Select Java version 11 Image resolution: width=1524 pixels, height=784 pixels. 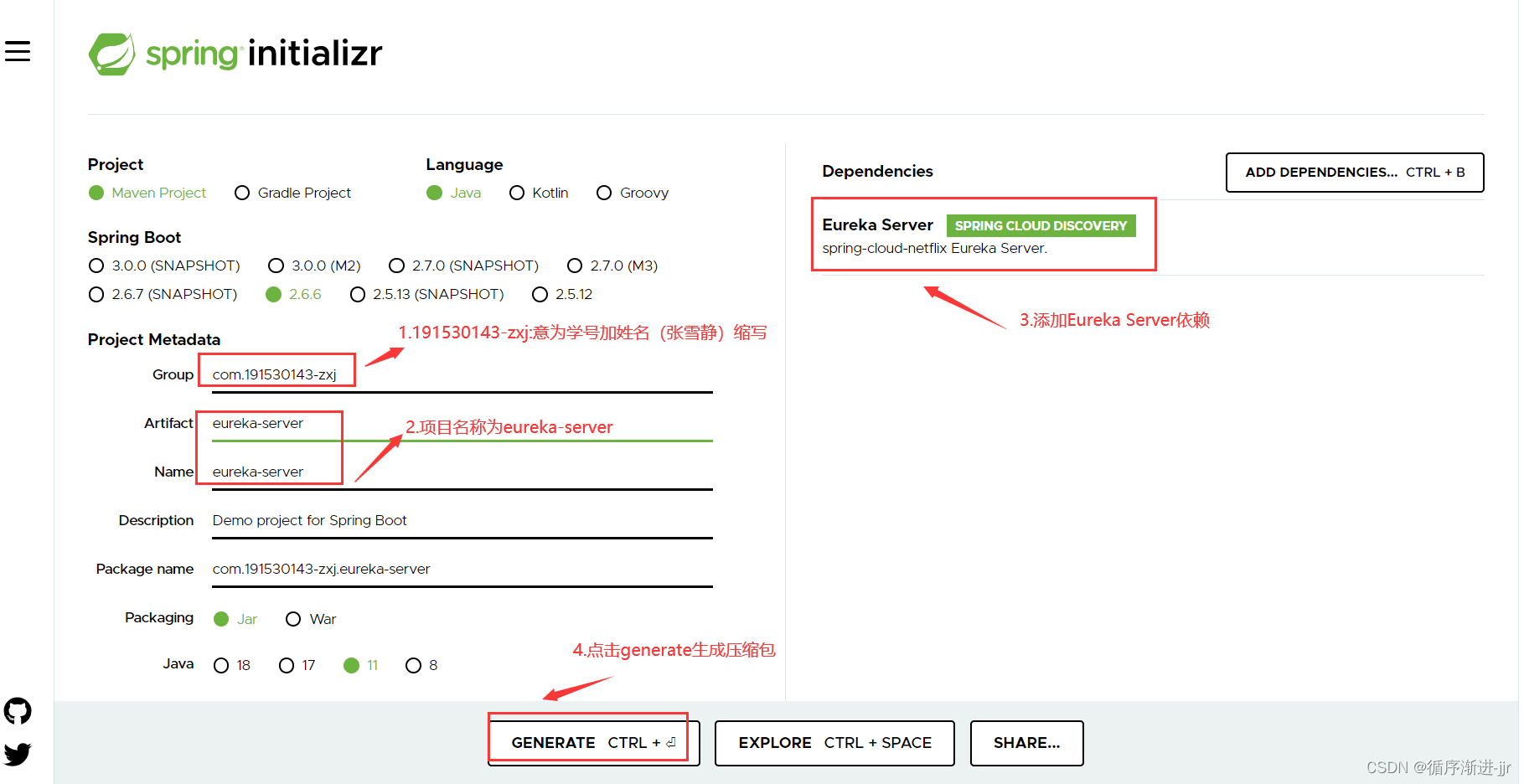tap(352, 665)
